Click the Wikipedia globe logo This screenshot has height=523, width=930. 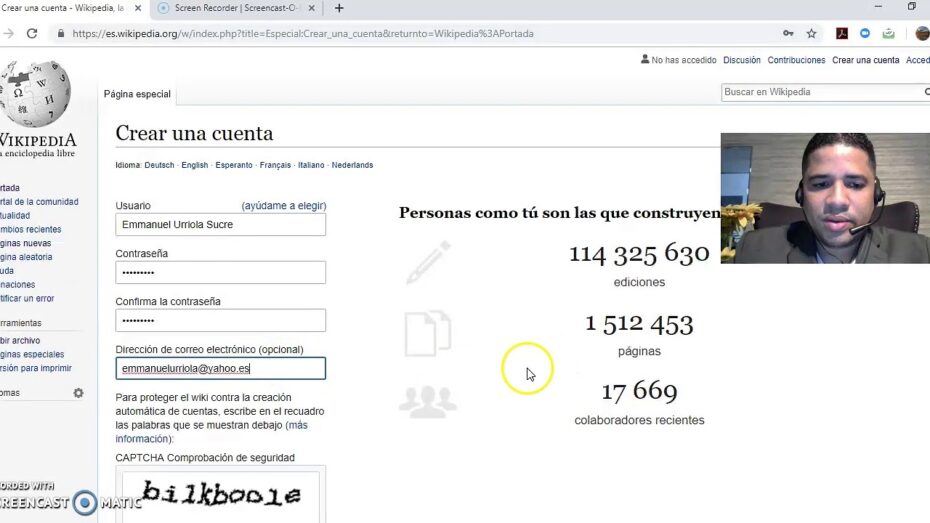pos(35,94)
